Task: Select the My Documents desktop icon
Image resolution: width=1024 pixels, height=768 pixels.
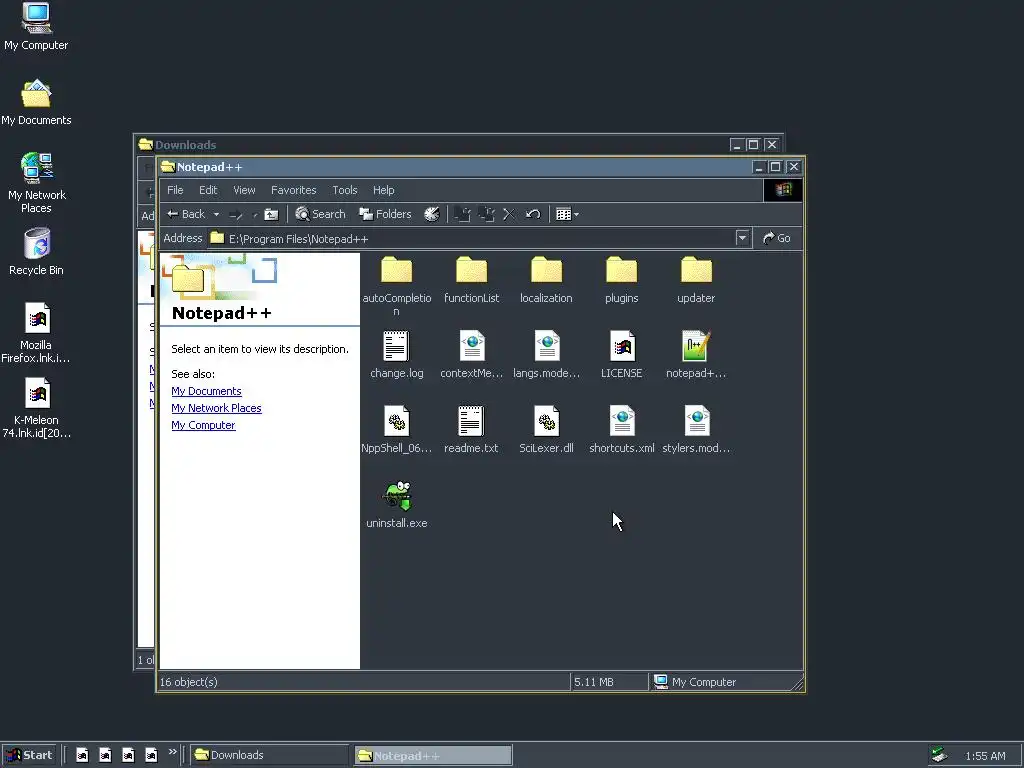Action: click(36, 102)
